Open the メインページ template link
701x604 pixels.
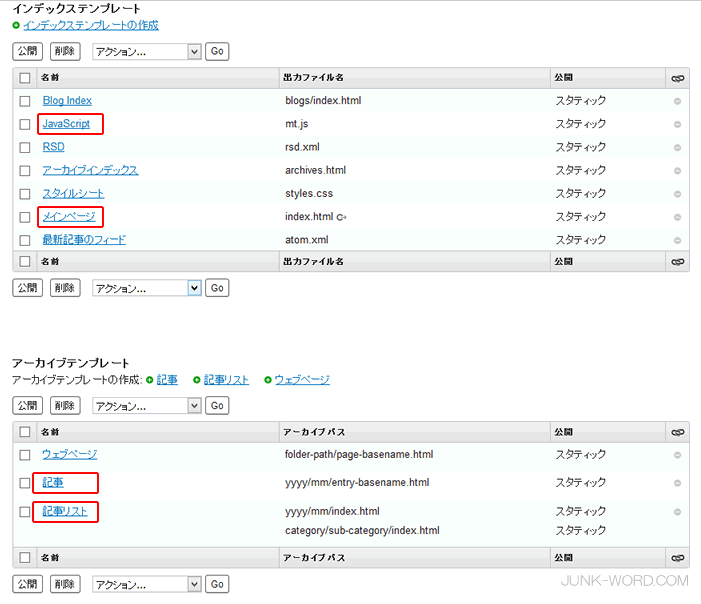coord(69,217)
